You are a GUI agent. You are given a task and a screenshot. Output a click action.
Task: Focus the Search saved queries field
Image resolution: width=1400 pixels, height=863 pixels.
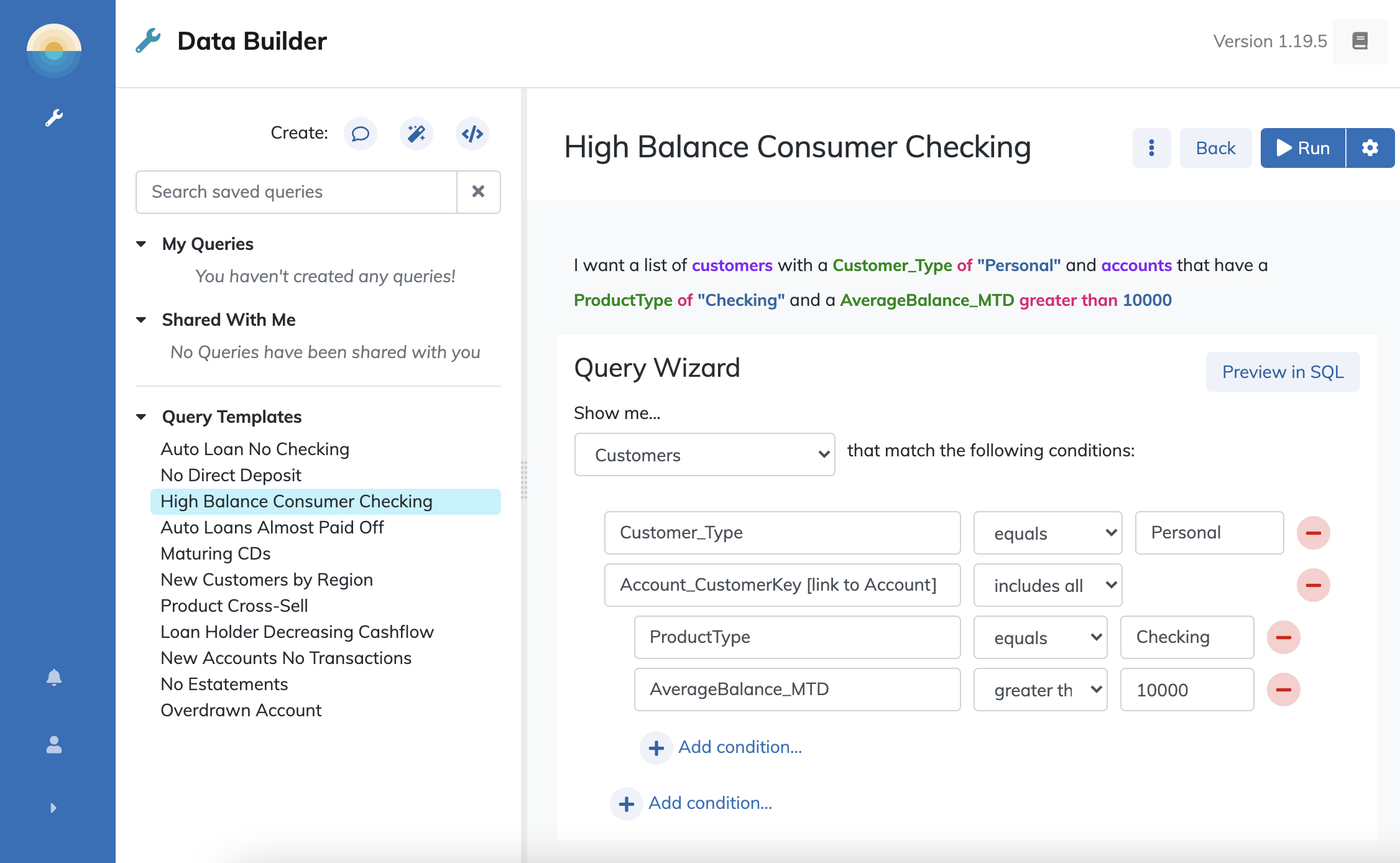tap(297, 192)
